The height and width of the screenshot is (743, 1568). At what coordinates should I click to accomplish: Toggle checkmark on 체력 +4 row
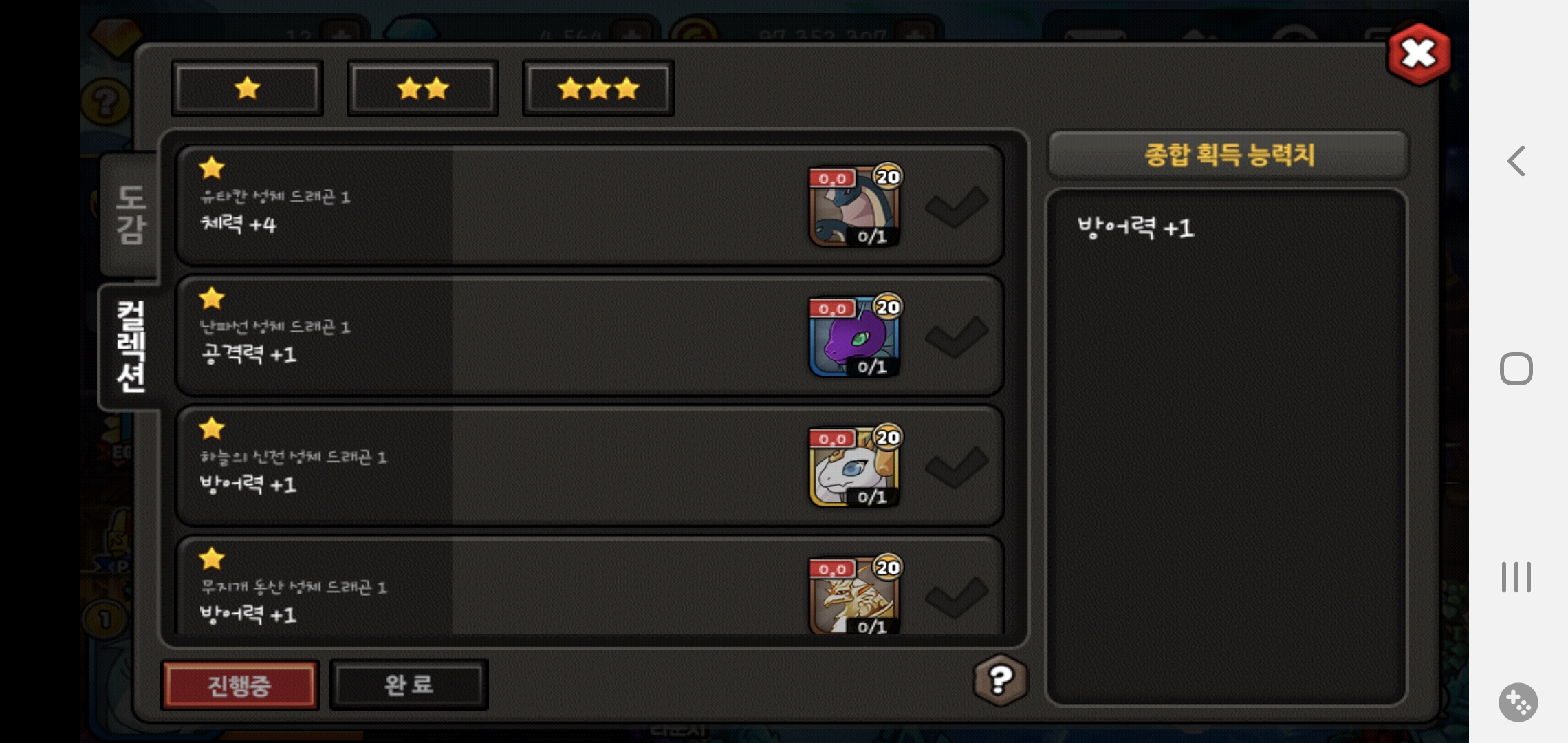point(957,206)
